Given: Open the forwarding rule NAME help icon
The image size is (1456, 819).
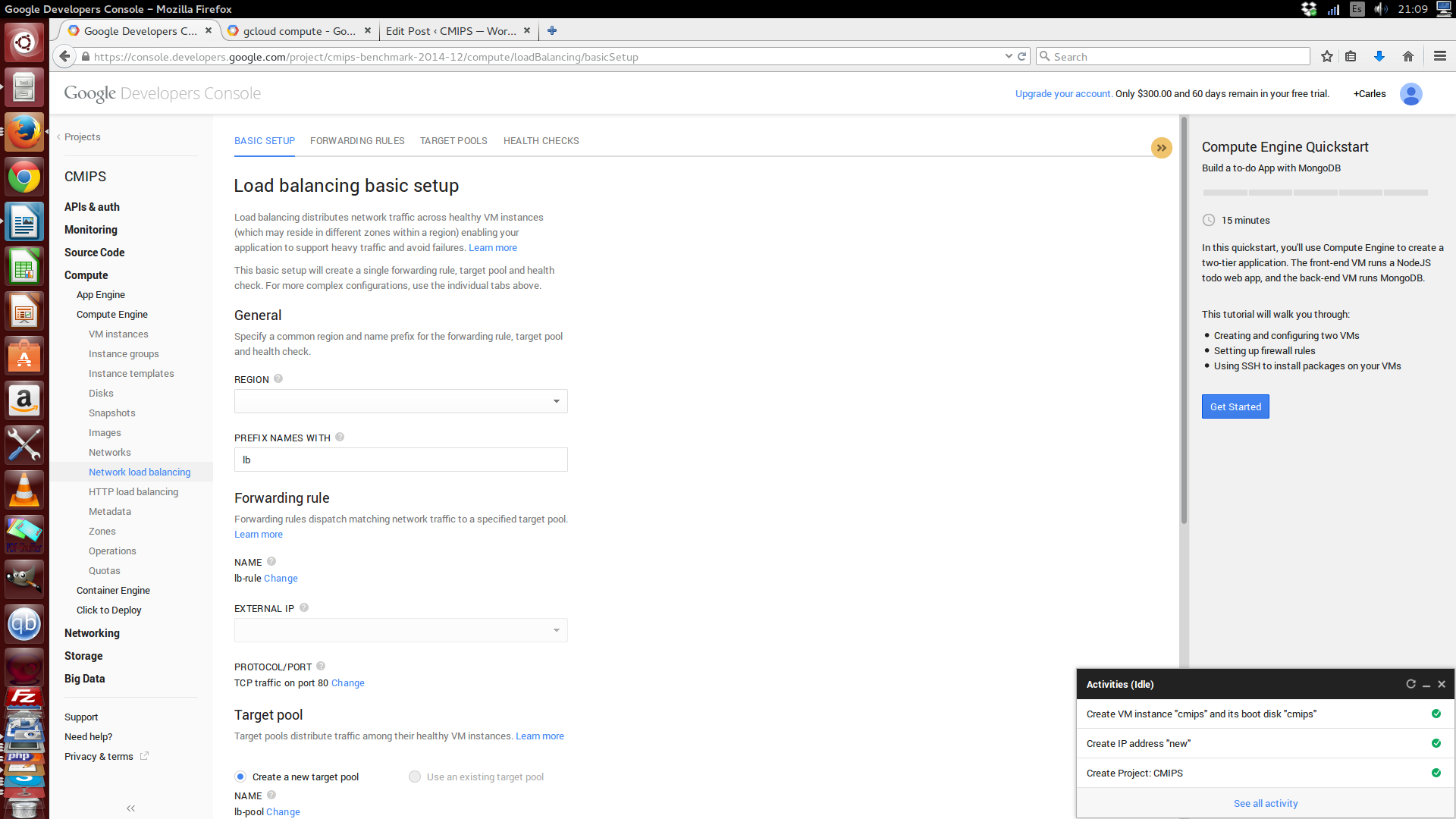Looking at the screenshot, I should (x=271, y=562).
